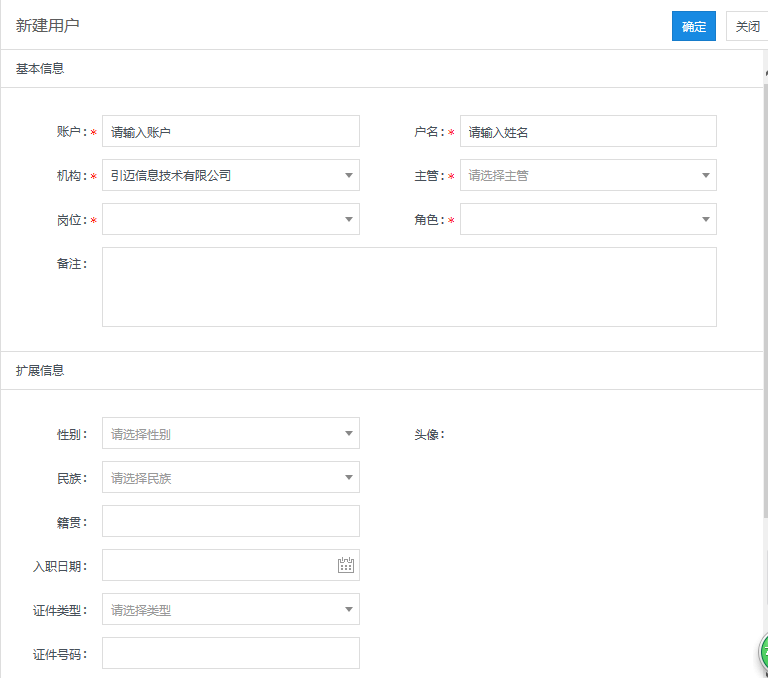Click the 基本信息 section header
The width and height of the screenshot is (768, 678).
(40, 69)
